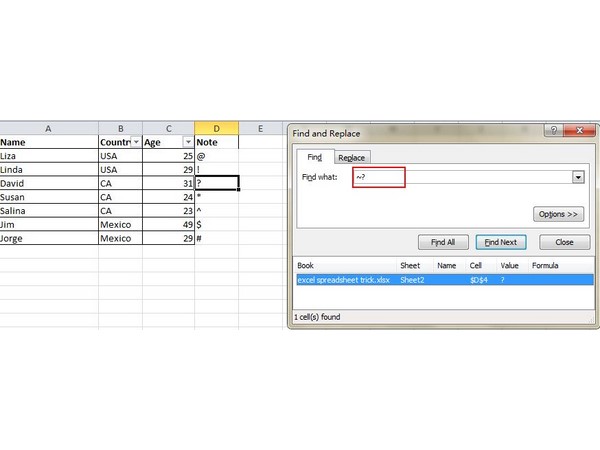Screen dimensions: 600x450
Task: Select the cell containing Liza
Action: pyautogui.click(x=49, y=156)
